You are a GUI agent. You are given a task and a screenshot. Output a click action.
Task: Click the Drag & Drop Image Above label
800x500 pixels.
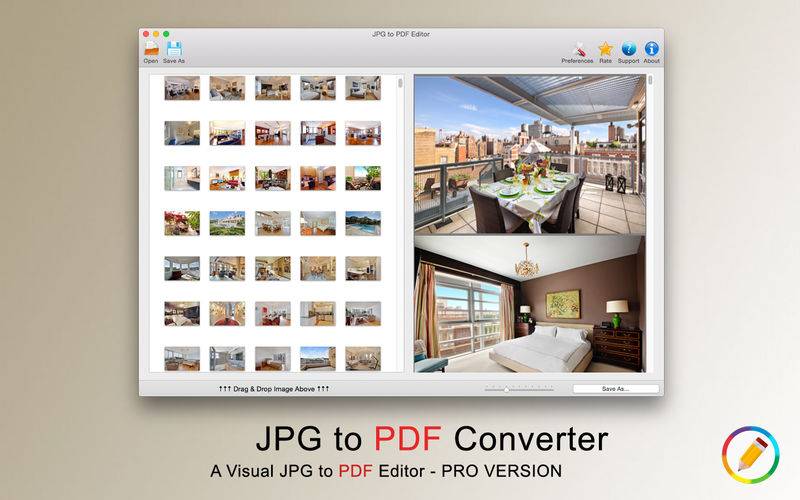point(274,389)
